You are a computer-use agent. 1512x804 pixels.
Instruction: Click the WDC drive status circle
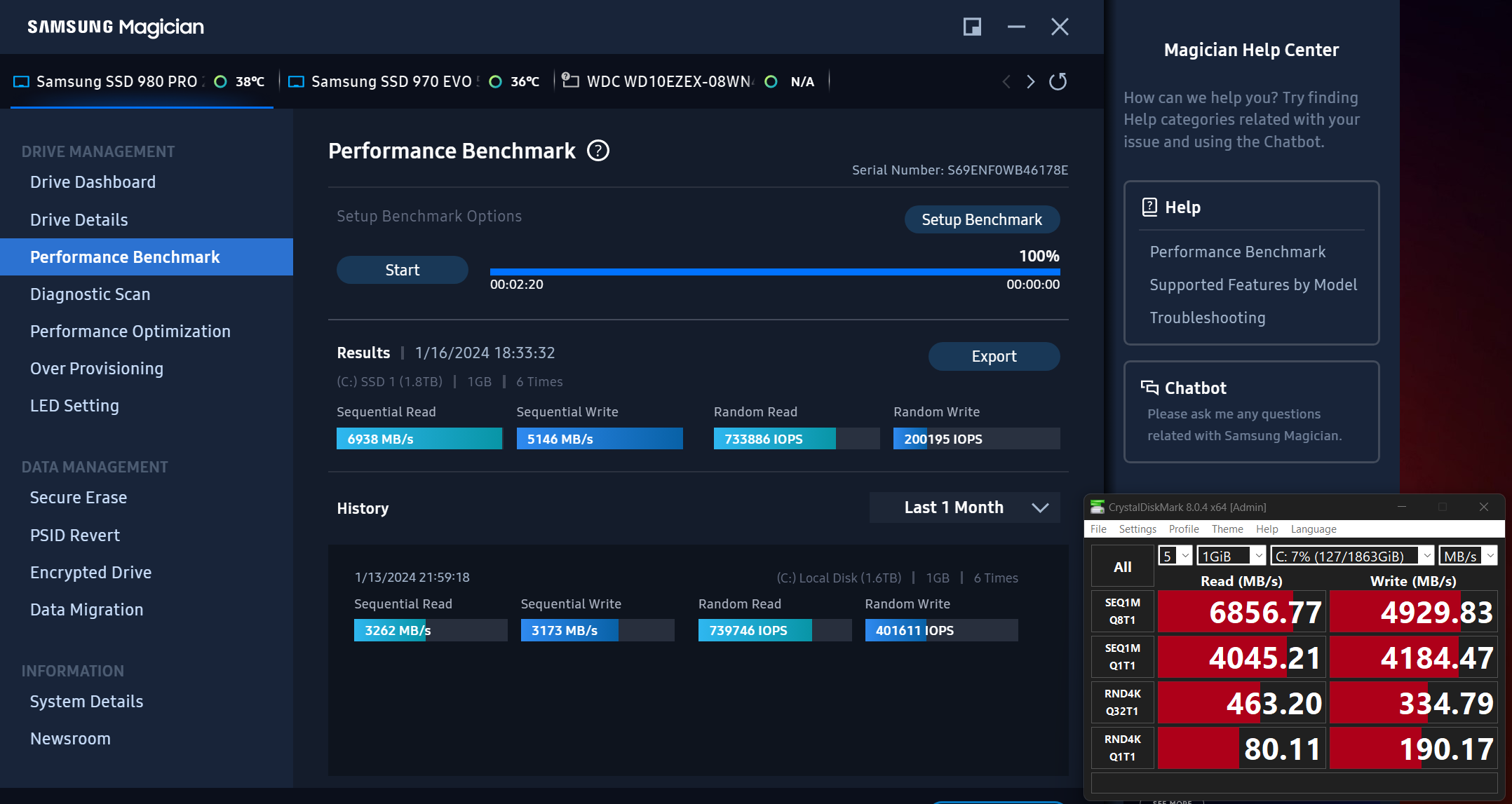pos(771,82)
